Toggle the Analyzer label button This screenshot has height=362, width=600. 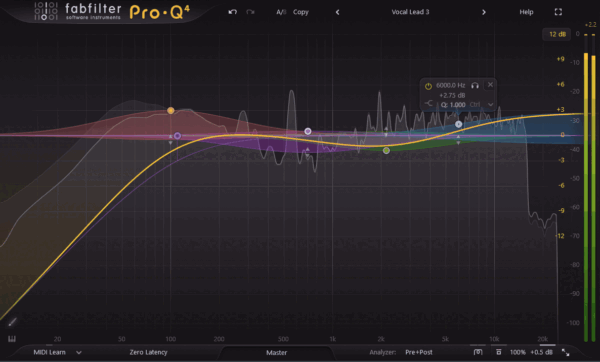382,352
